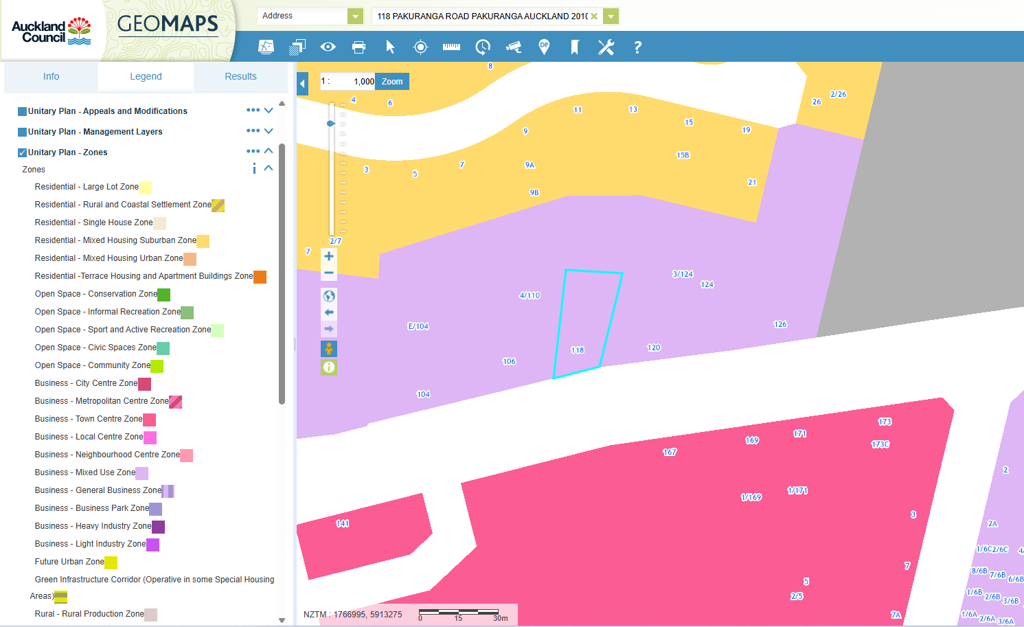The height and width of the screenshot is (627, 1024).
Task: Open the bookmark tool in toolbar
Action: point(575,47)
